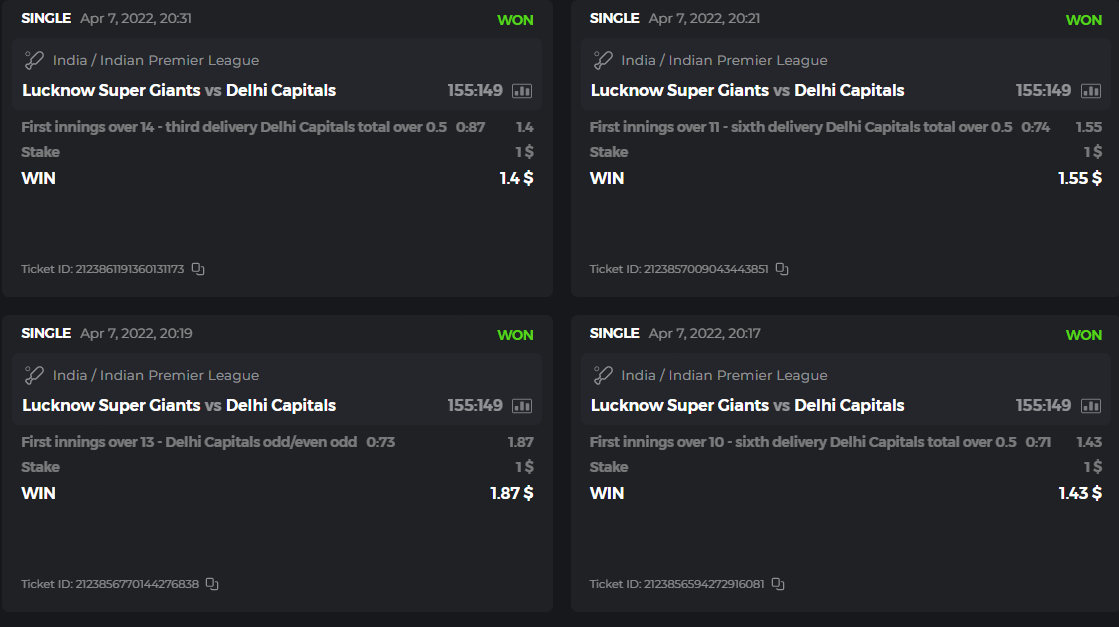This screenshot has width=1119, height=627.
Task: Show match stats icon on the 20:19 bet
Action: click(522, 406)
